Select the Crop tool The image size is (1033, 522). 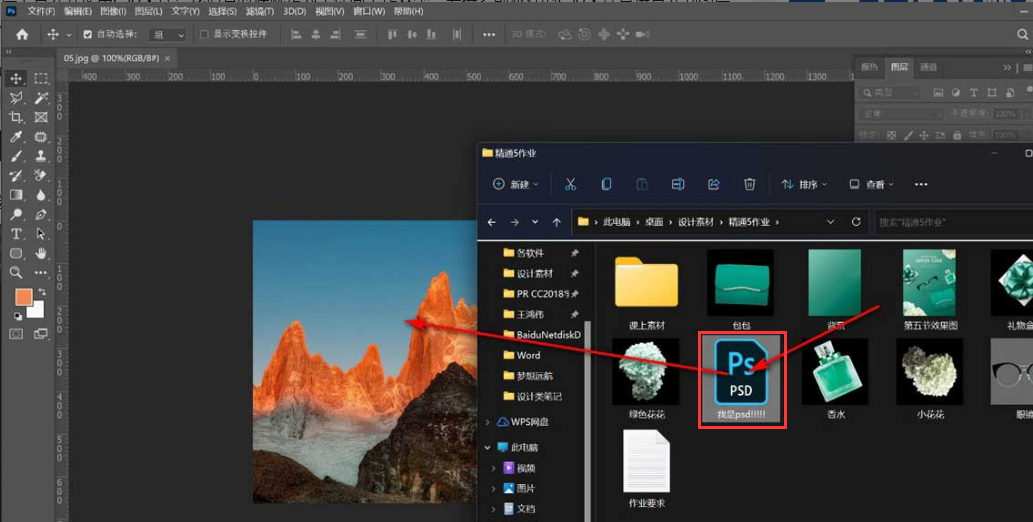point(17,117)
